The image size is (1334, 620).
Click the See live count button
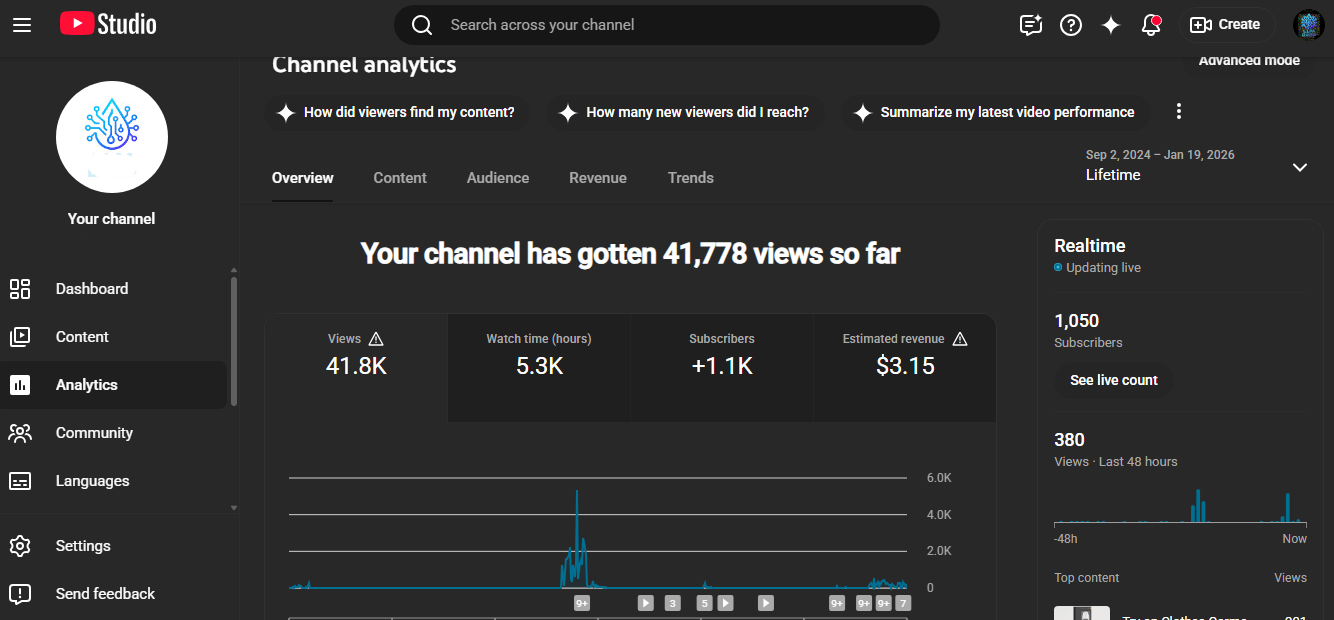(1113, 380)
